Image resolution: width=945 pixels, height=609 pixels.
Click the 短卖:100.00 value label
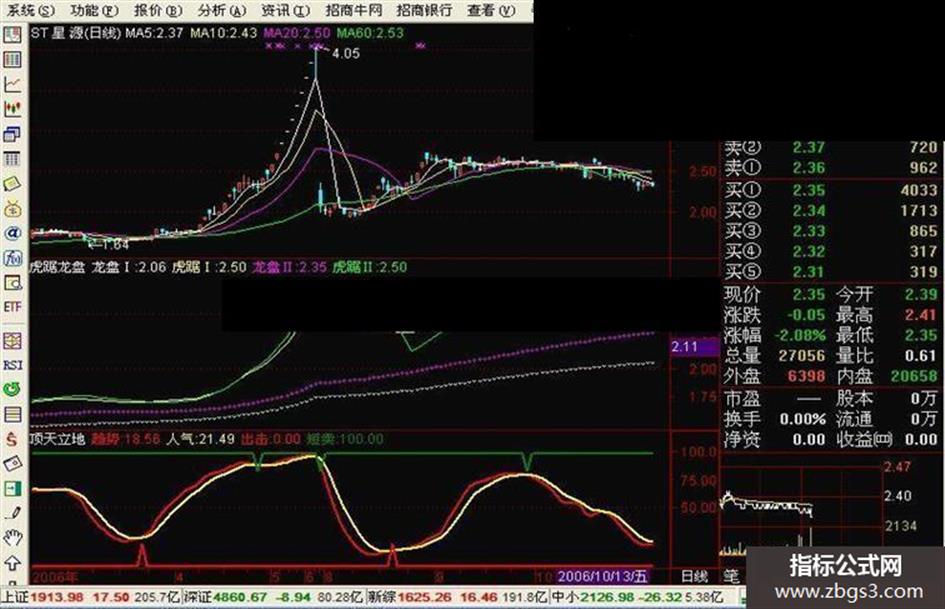click(x=345, y=439)
